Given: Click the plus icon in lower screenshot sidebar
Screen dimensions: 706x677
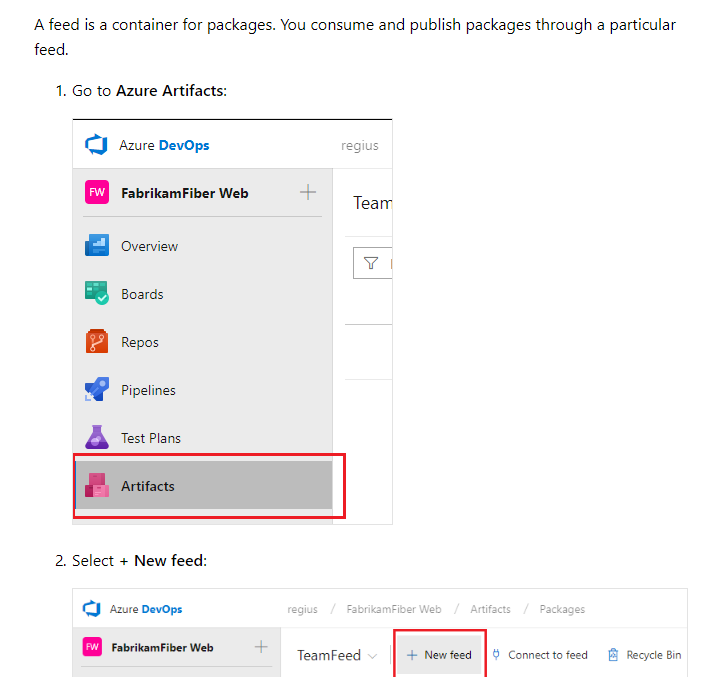Looking at the screenshot, I should (261, 647).
